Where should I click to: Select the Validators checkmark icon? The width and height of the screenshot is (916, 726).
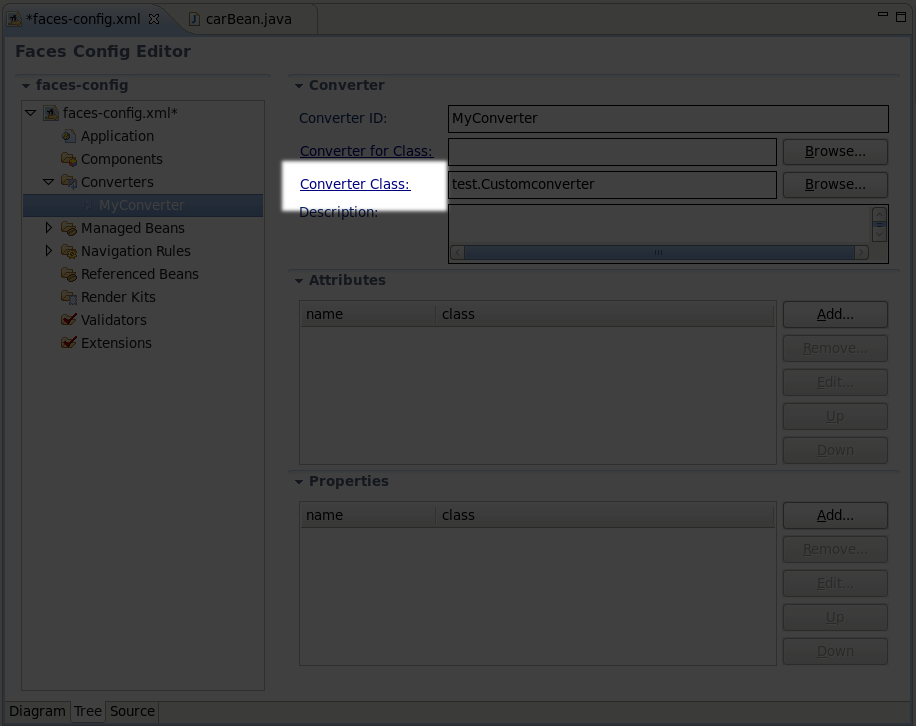coord(68,319)
